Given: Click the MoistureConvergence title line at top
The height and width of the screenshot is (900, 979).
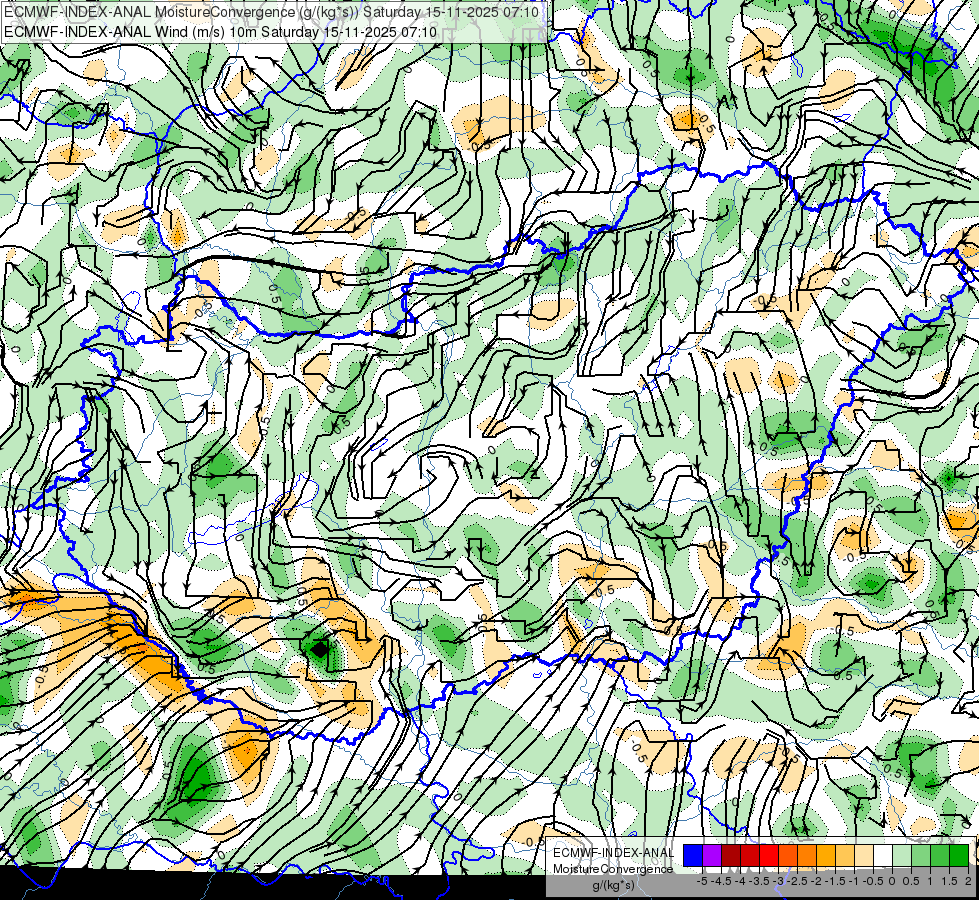Looking at the screenshot, I should click(271, 12).
